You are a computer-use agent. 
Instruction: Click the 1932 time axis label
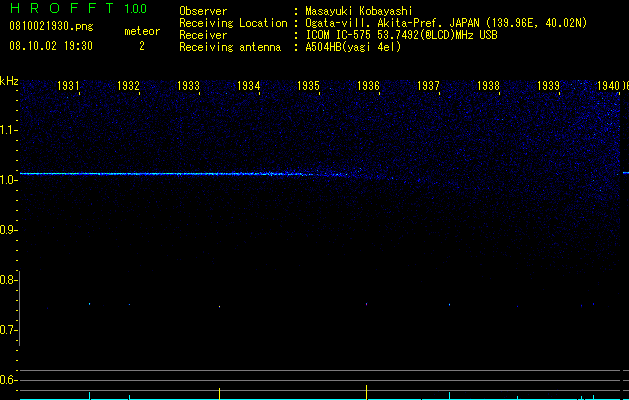tap(128, 86)
